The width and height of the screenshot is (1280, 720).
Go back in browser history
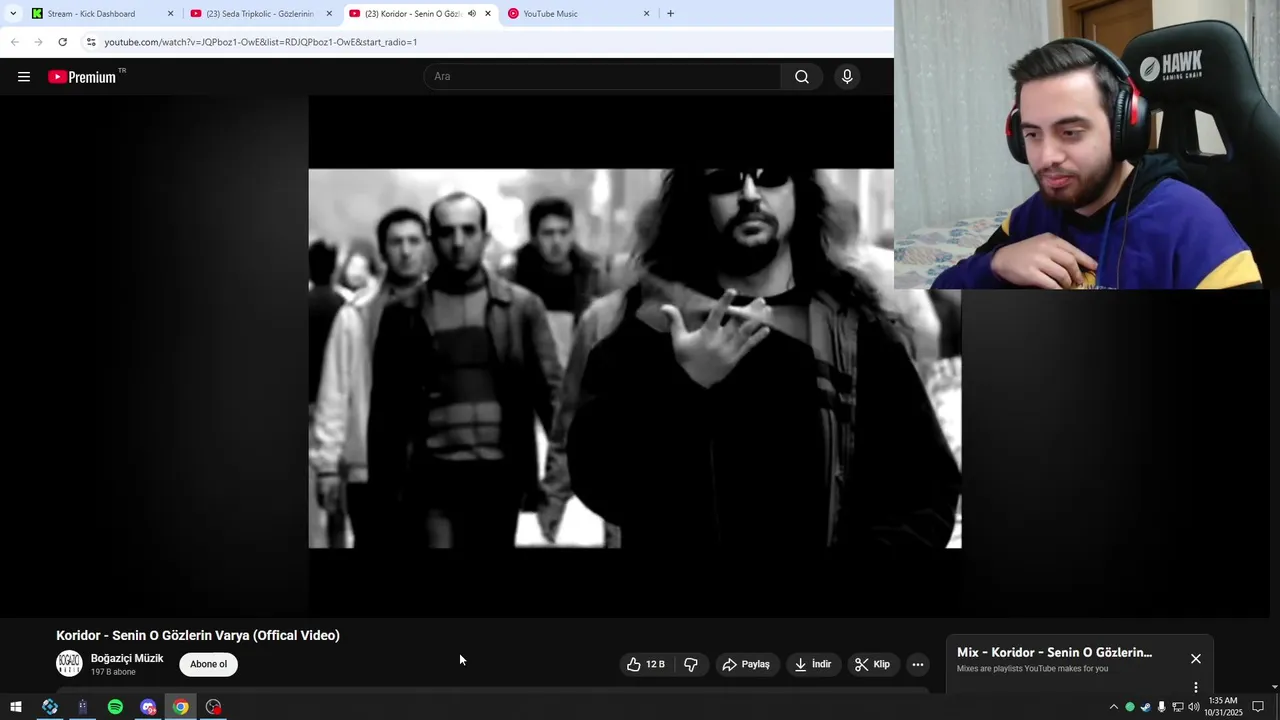tap(14, 42)
